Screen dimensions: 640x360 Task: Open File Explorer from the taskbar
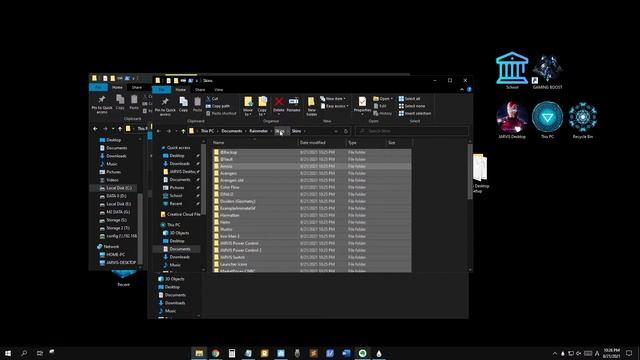(199, 353)
